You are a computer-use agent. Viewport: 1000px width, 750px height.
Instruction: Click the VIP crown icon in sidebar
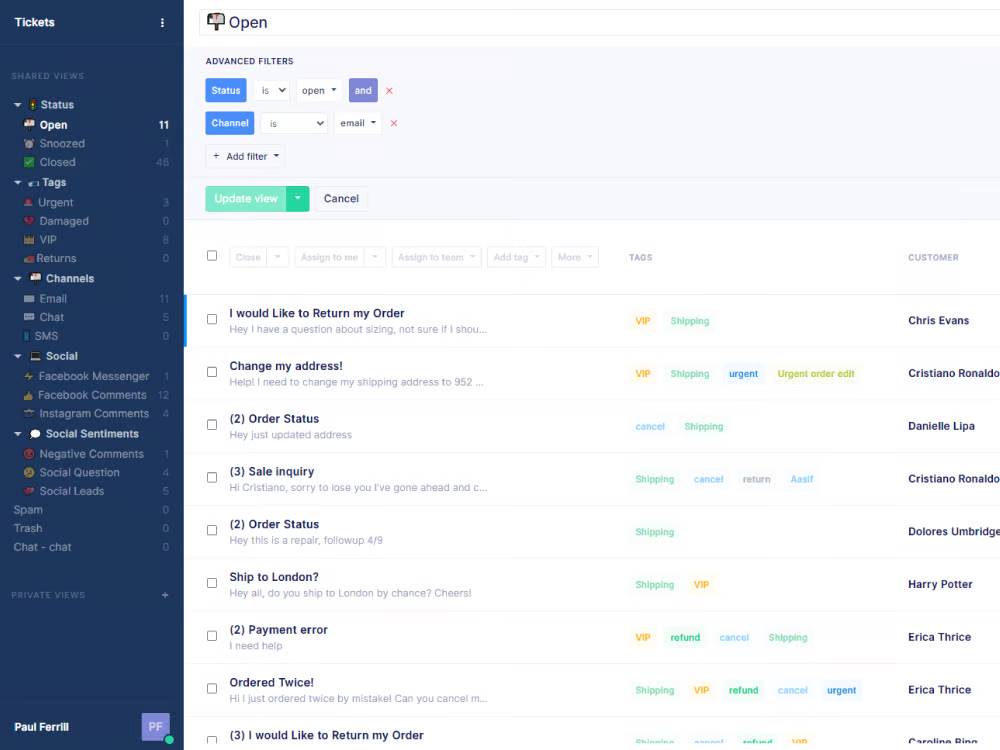[x=29, y=240]
